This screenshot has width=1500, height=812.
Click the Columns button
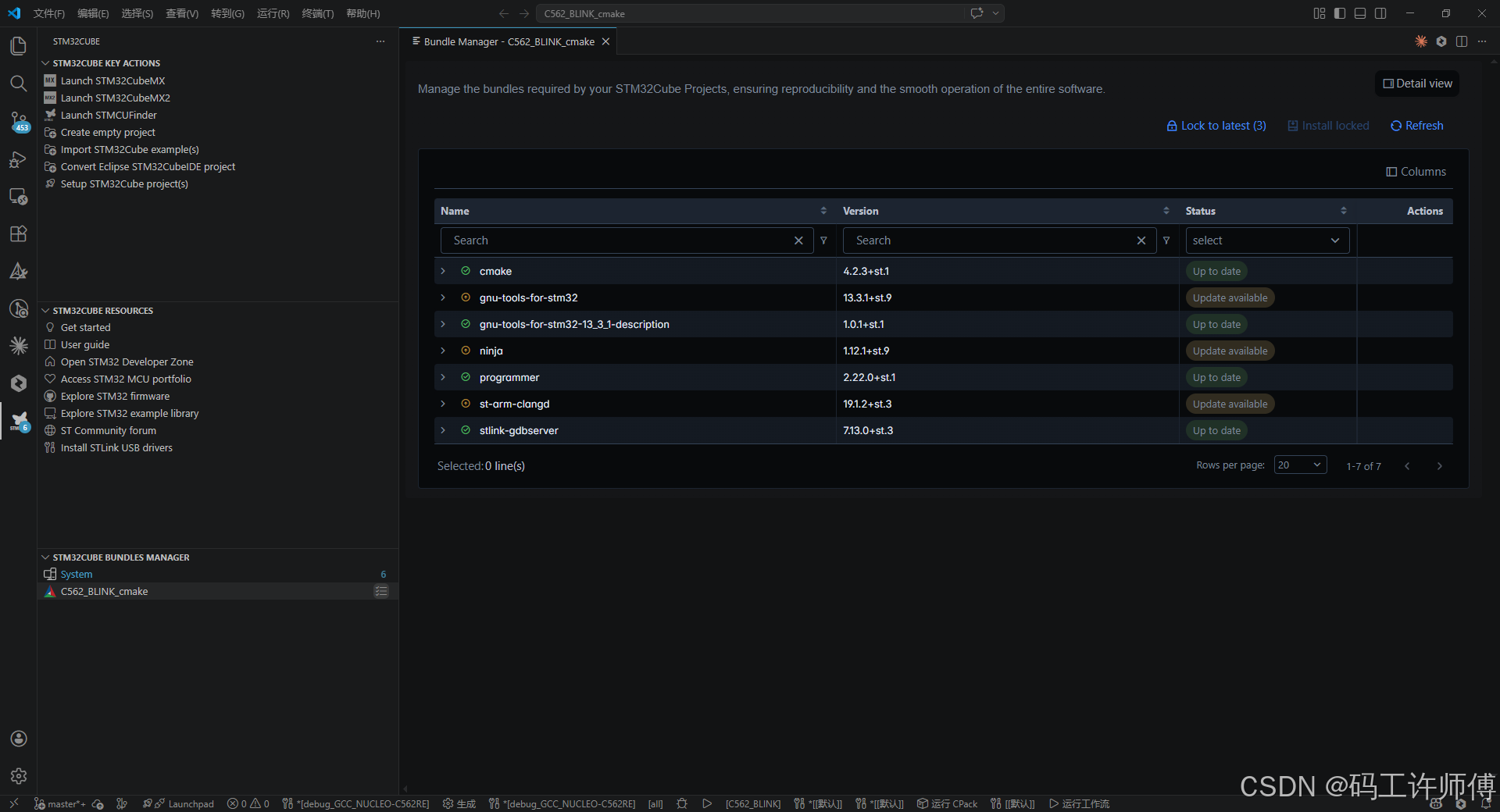pos(1416,172)
